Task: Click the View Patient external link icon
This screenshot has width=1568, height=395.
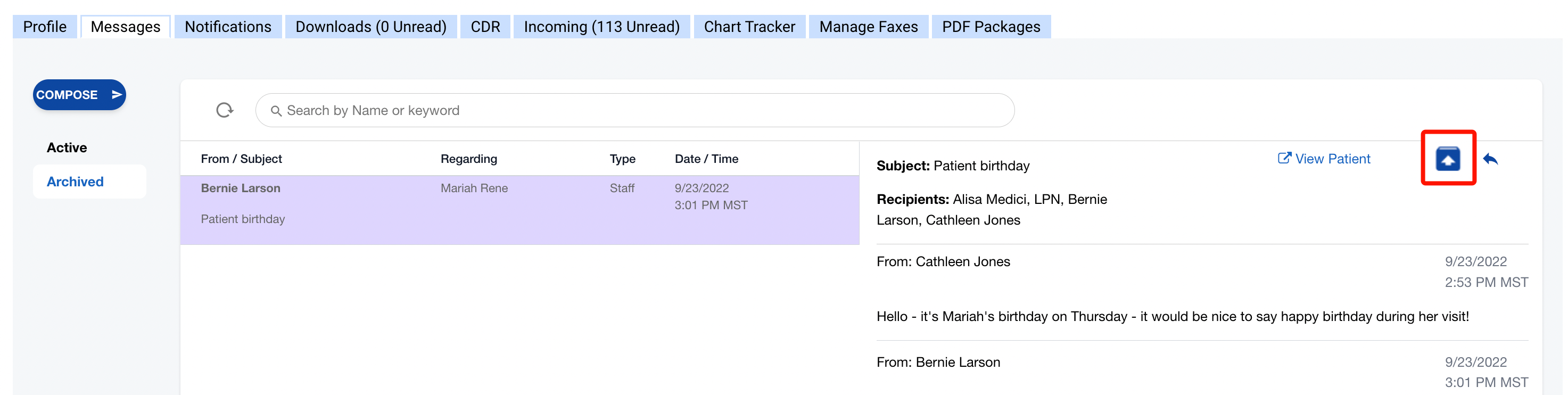Action: [1284, 158]
